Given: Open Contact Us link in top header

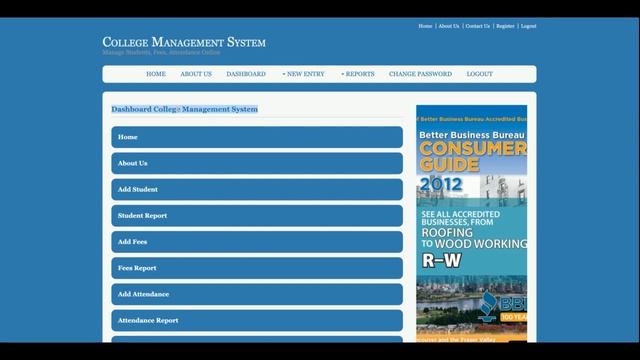Looking at the screenshot, I should click(478, 26).
